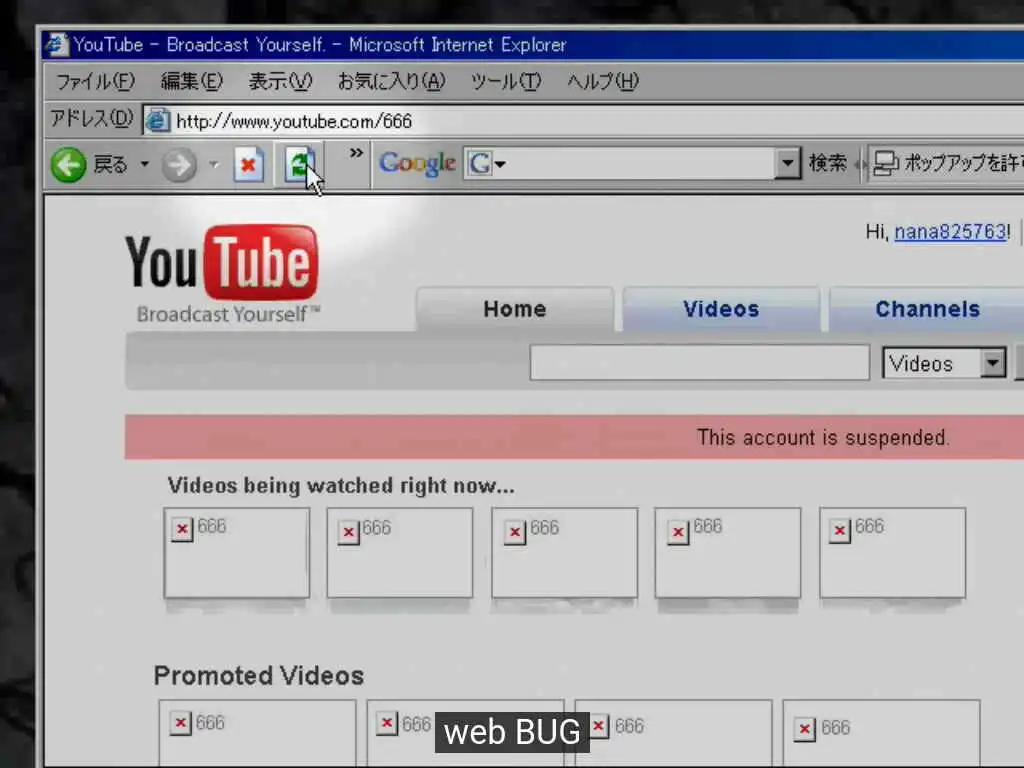Click the page icon in the address bar
This screenshot has width=1024, height=768.
pos(157,121)
